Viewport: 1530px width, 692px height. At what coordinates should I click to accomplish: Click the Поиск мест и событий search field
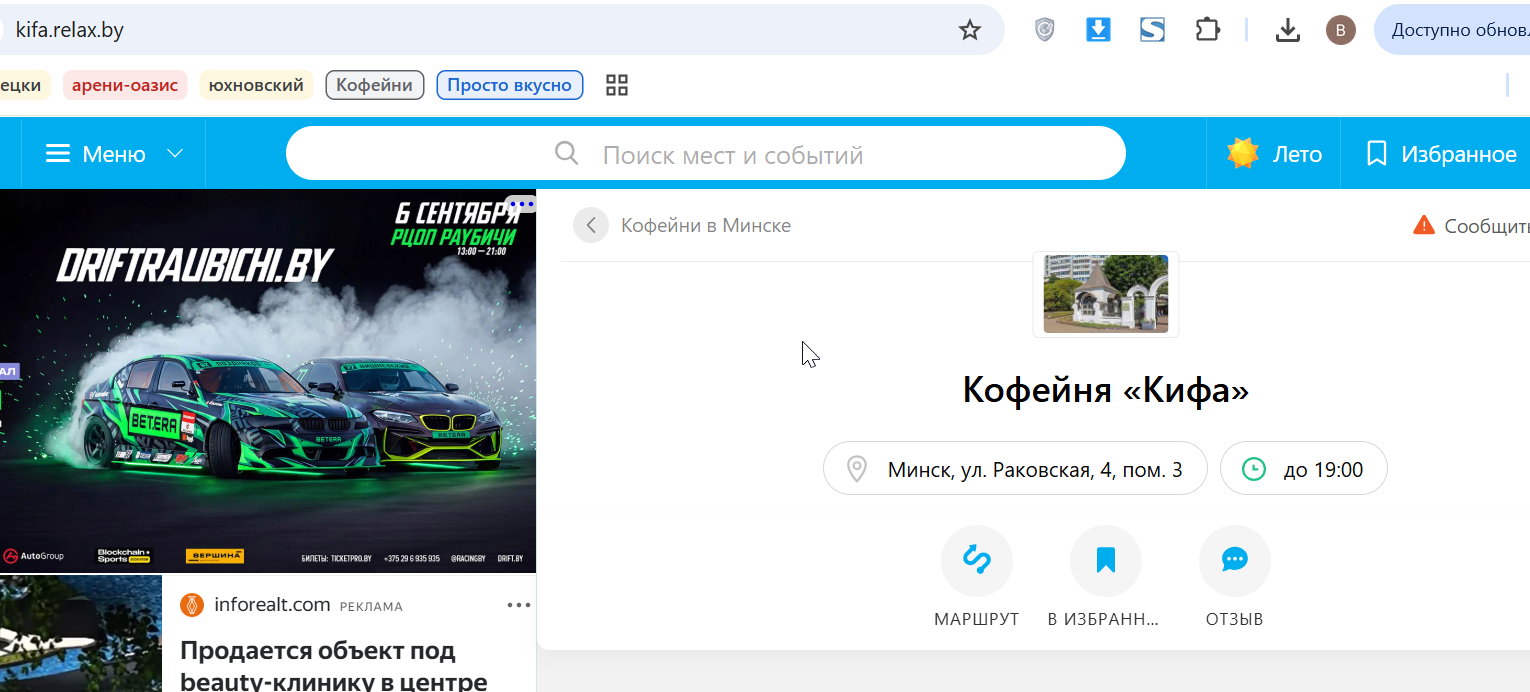[x=706, y=154]
